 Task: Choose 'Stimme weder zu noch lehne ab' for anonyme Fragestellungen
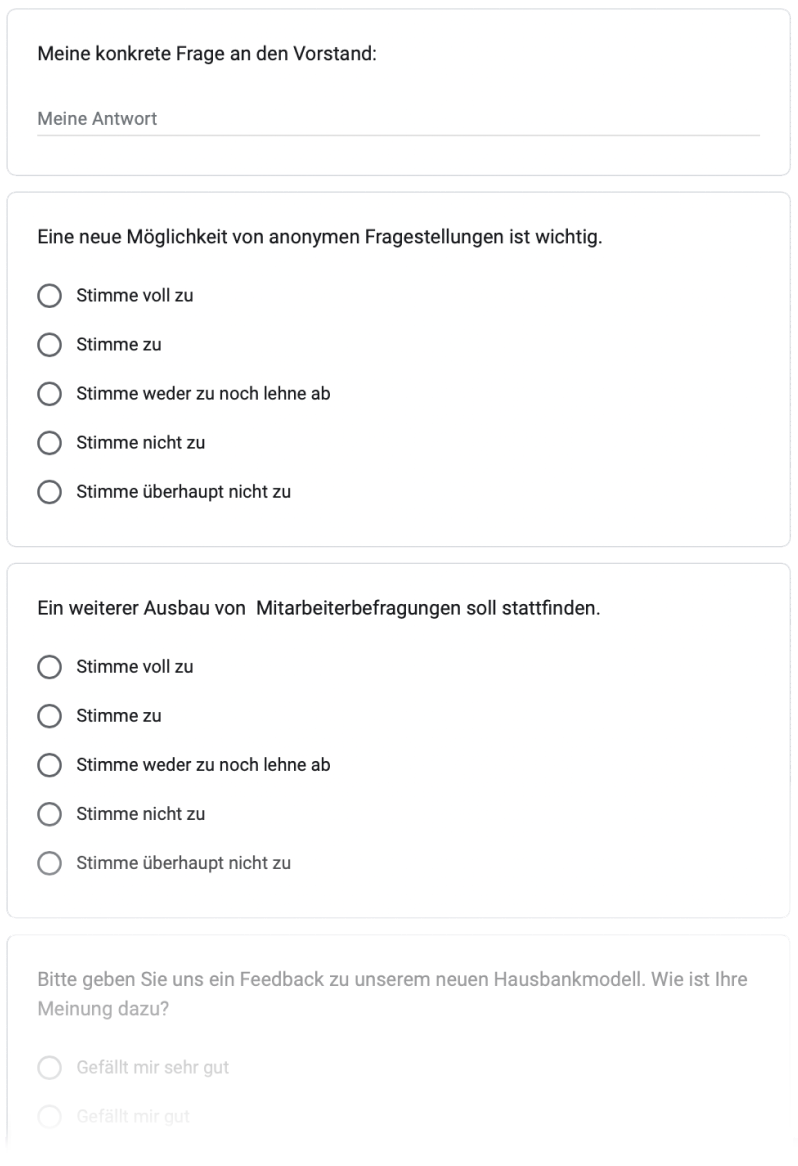tap(49, 394)
